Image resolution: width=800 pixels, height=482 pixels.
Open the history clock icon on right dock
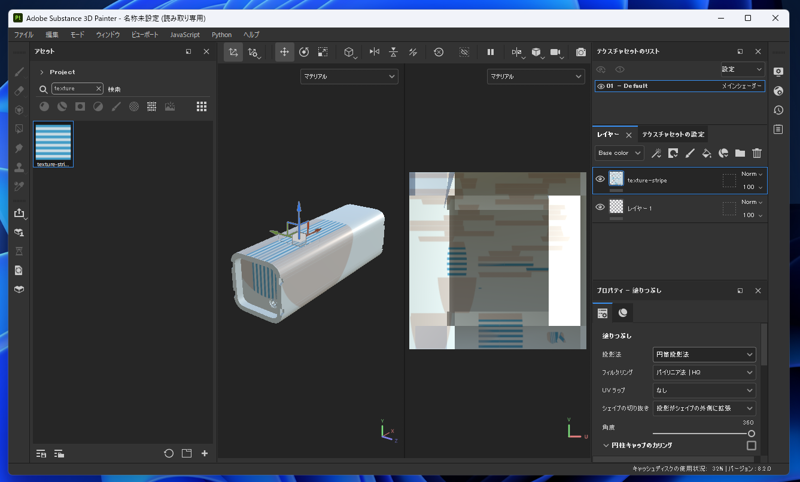click(x=778, y=110)
